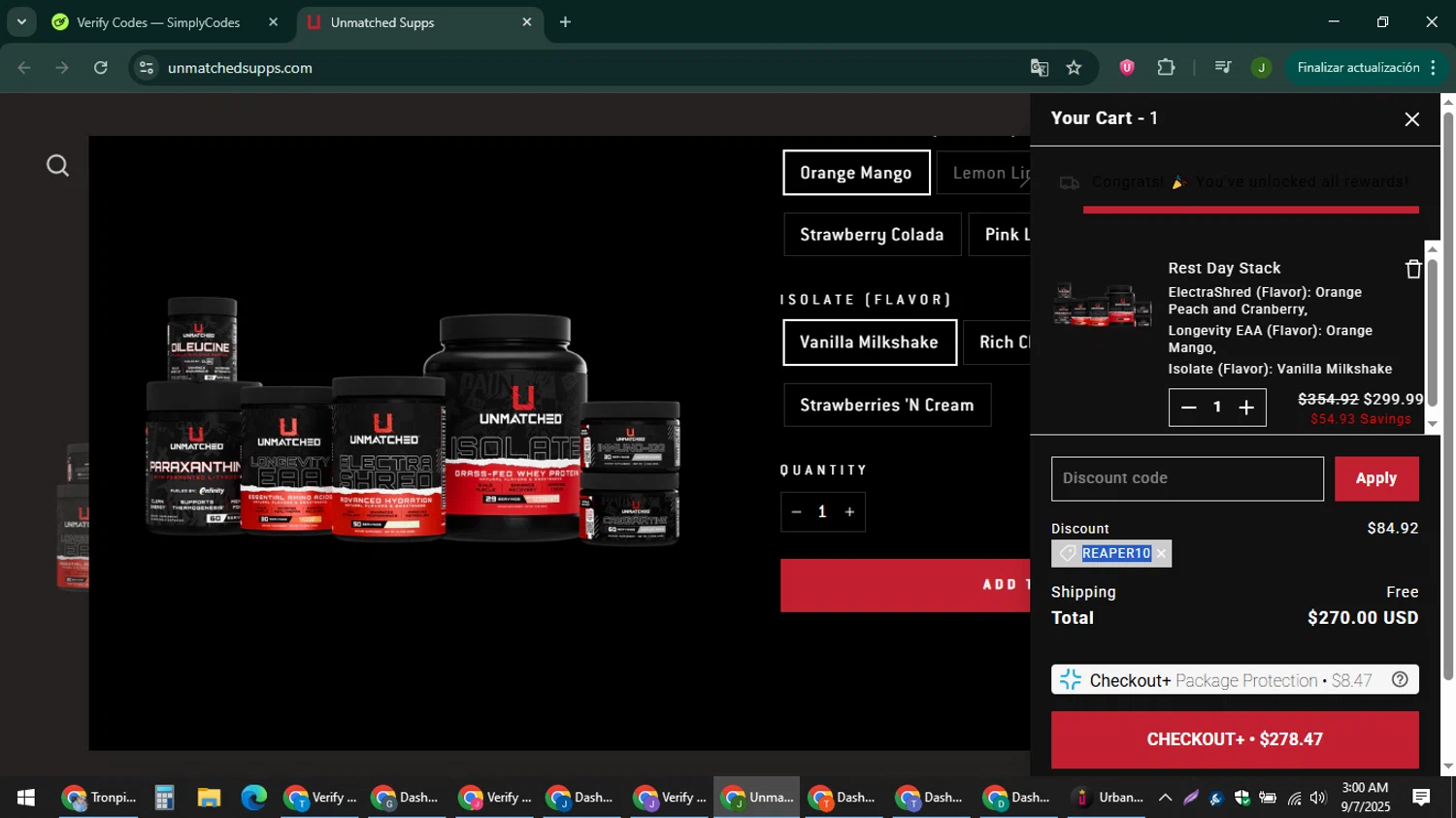Image resolution: width=1456 pixels, height=818 pixels.
Task: Close the Verify Codes tab
Action: pyautogui.click(x=273, y=22)
